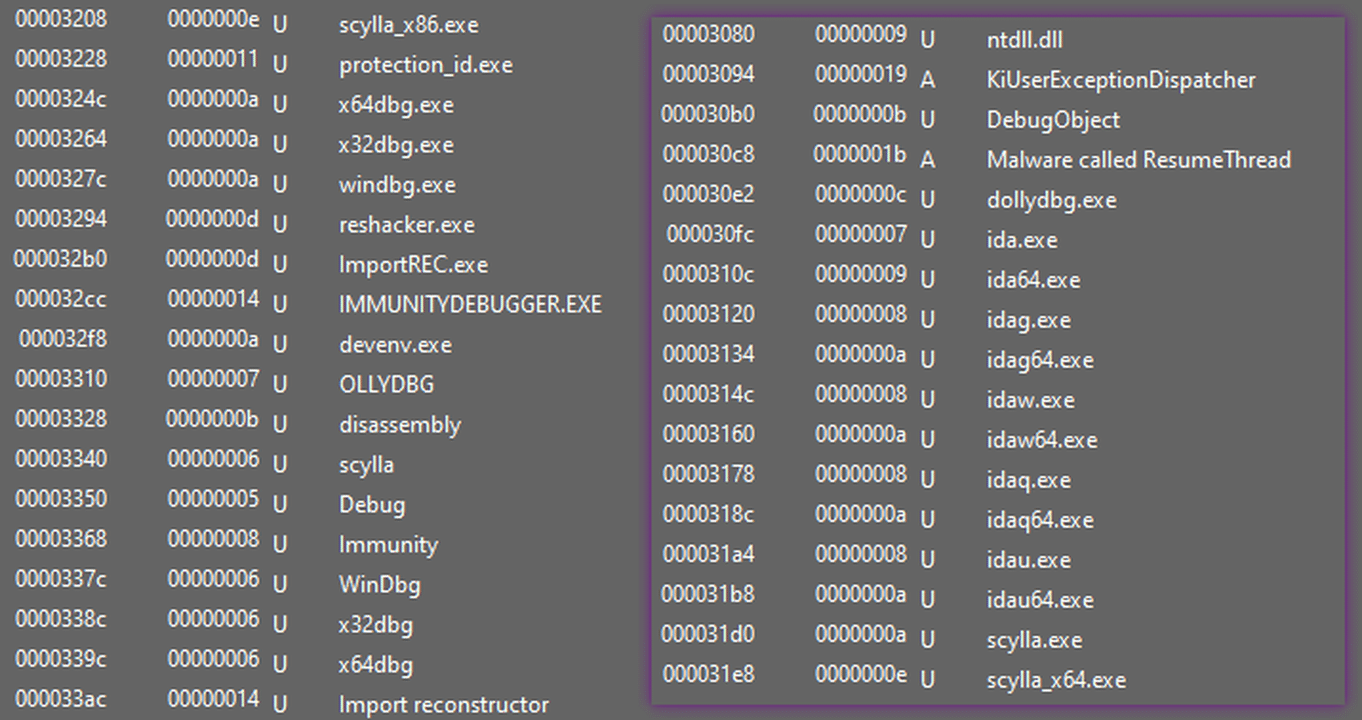Image resolution: width=1362 pixels, height=720 pixels.
Task: Select the Immunity string
Action: (x=388, y=545)
